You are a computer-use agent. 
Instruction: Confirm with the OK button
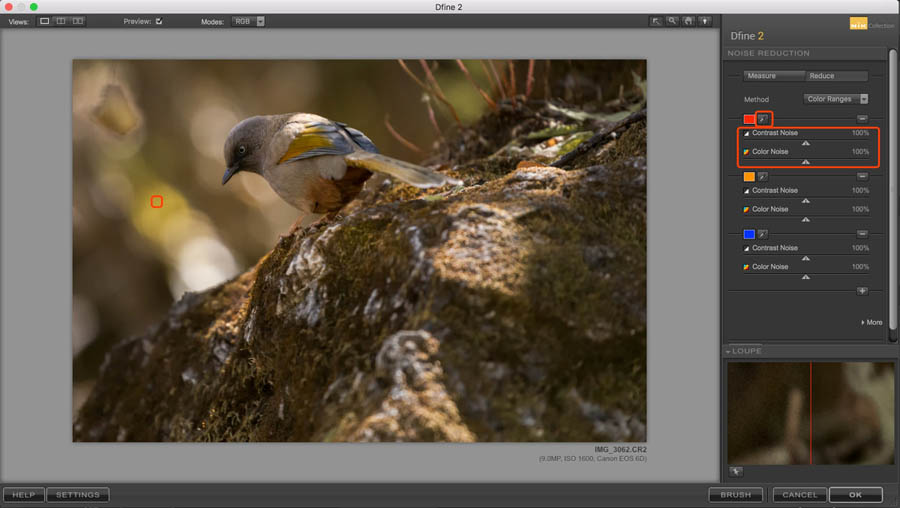tap(856, 494)
